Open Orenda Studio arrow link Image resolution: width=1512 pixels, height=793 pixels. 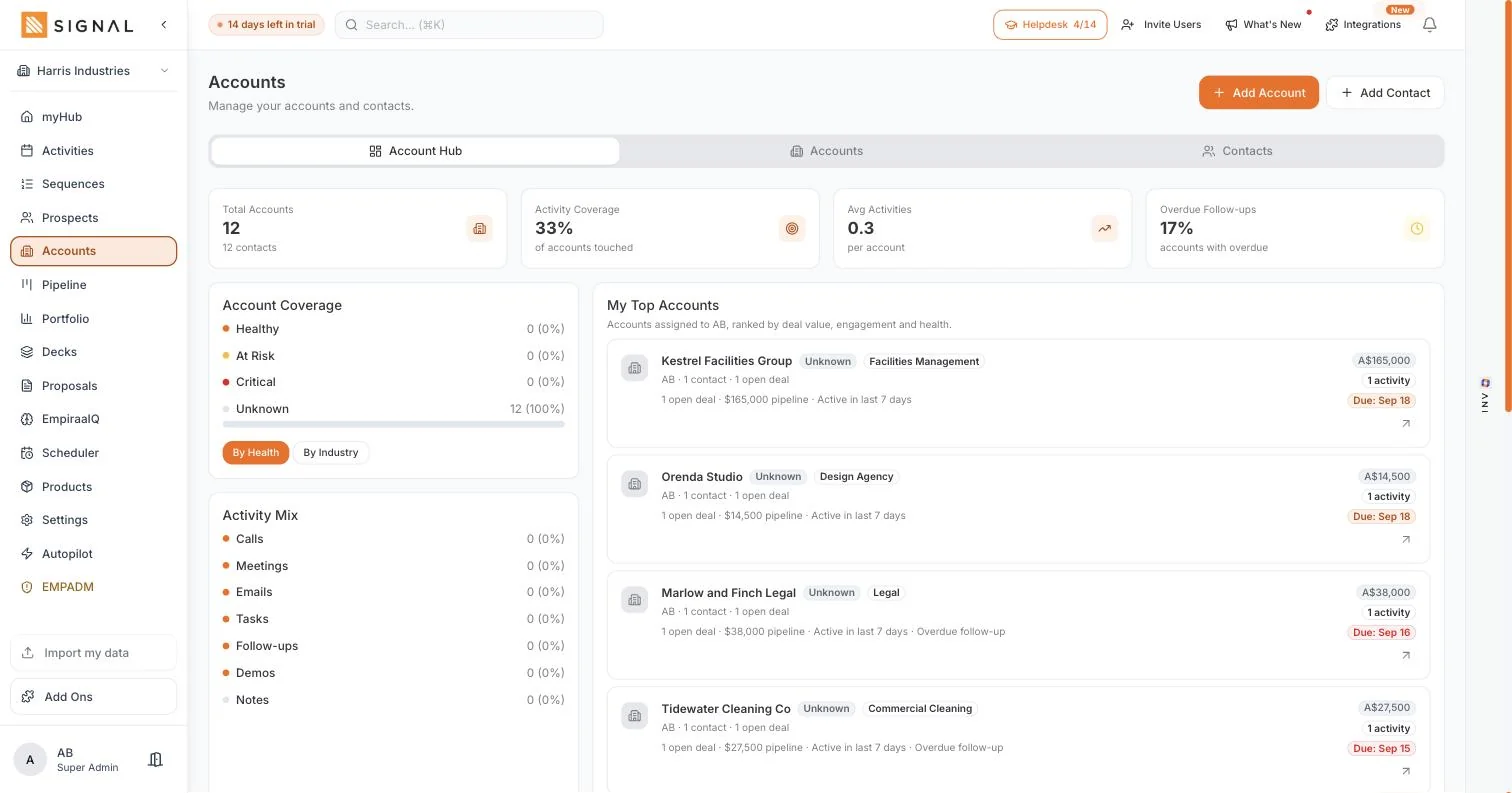[1406, 539]
